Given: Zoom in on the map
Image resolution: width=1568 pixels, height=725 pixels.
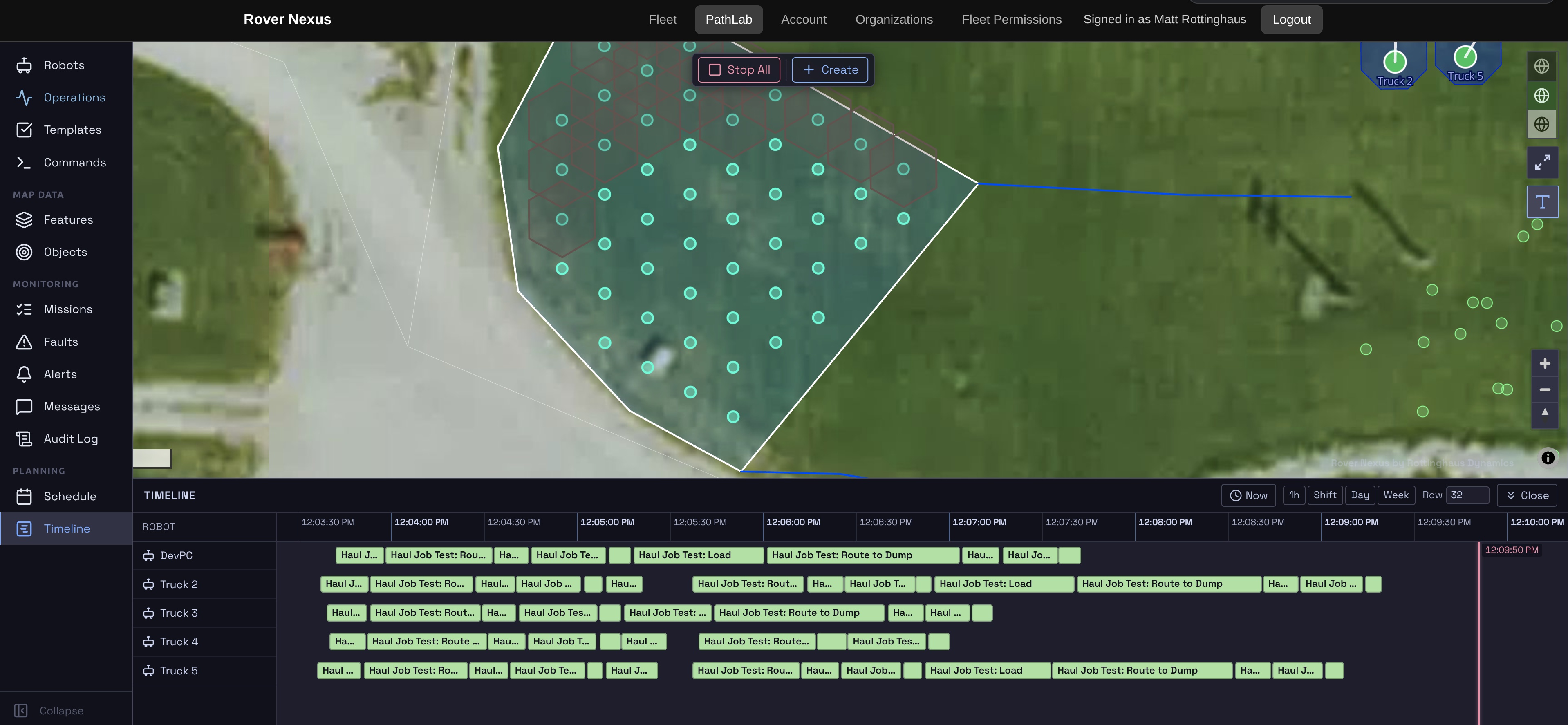Looking at the screenshot, I should 1544,364.
